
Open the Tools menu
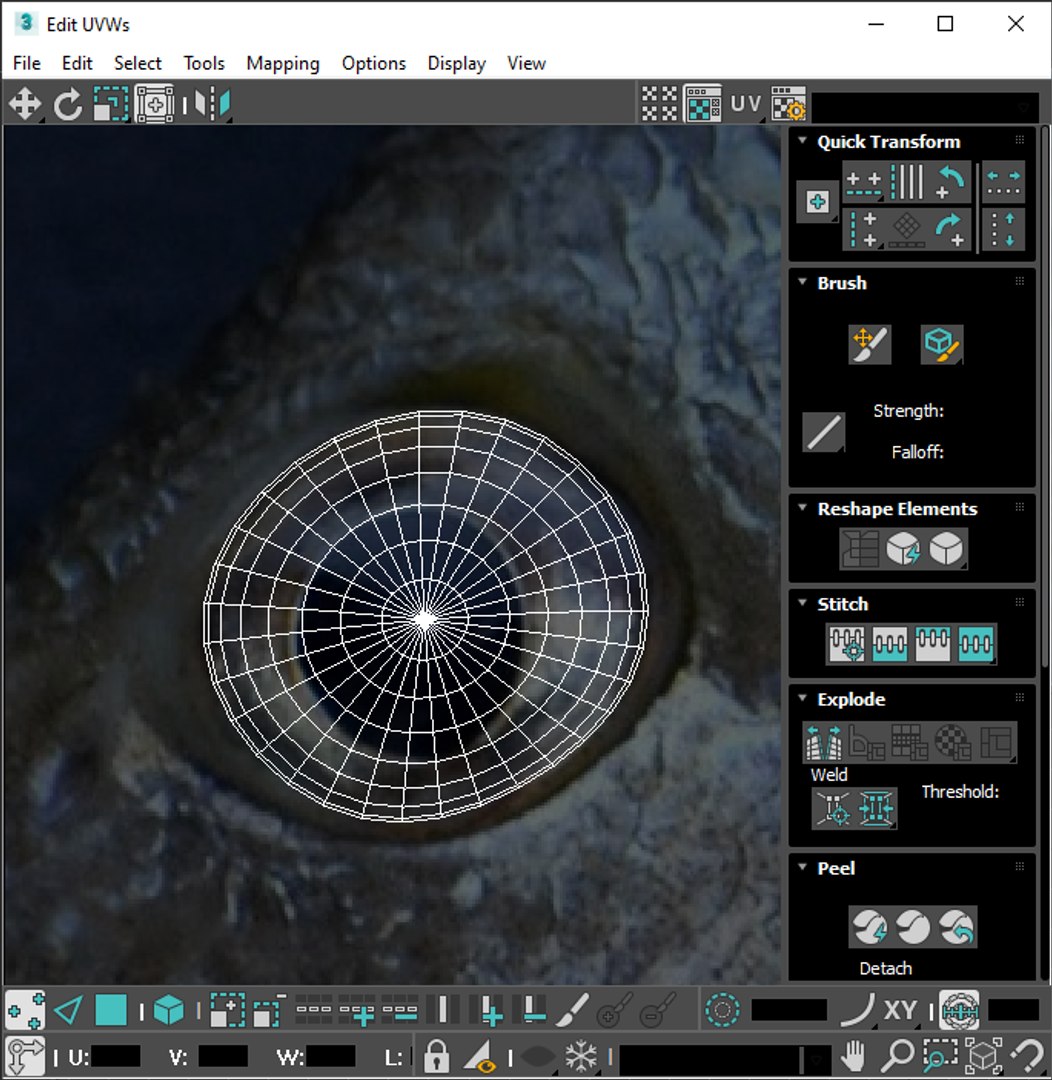[x=204, y=63]
